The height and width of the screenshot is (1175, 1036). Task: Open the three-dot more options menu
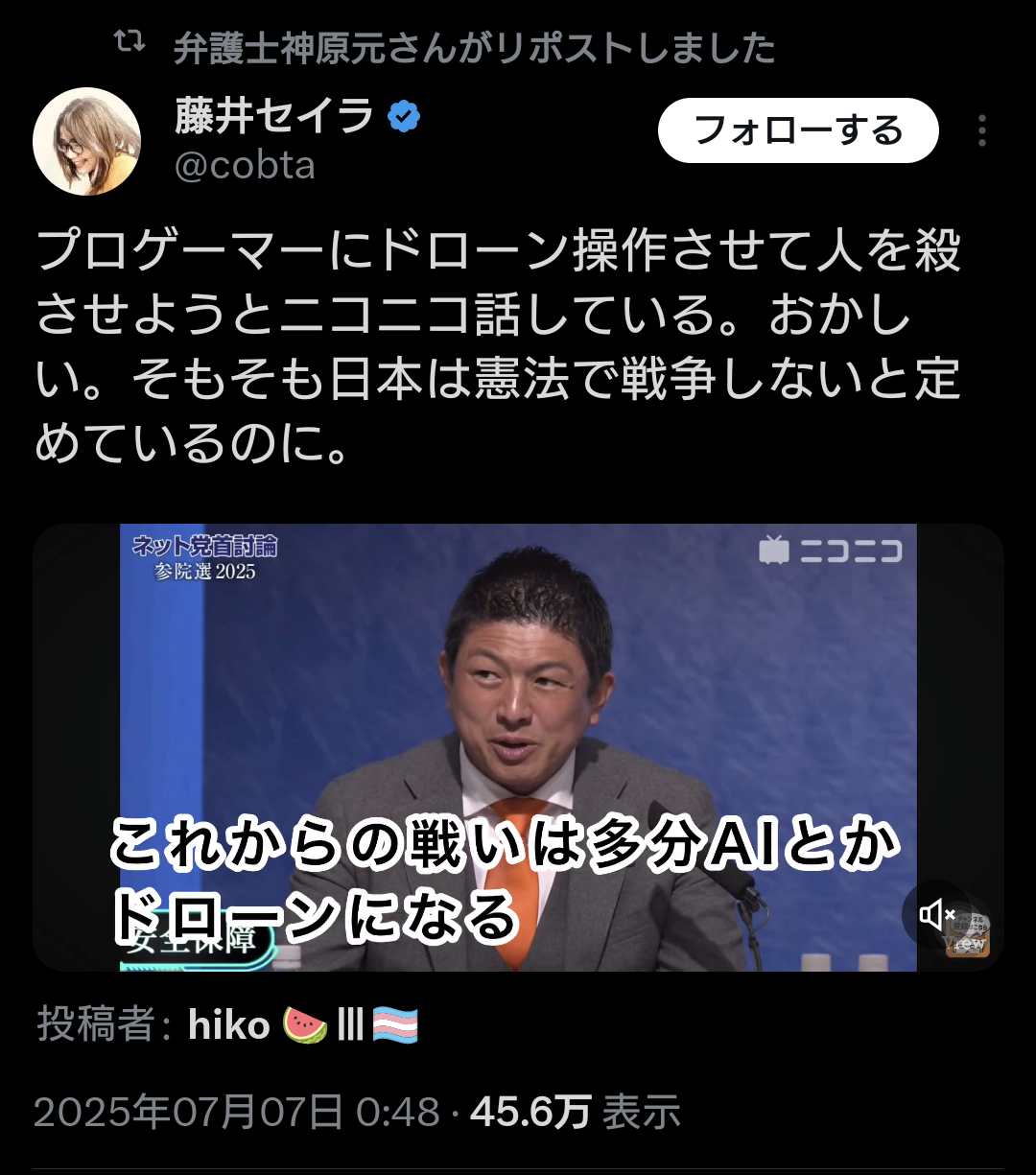pyautogui.click(x=981, y=130)
